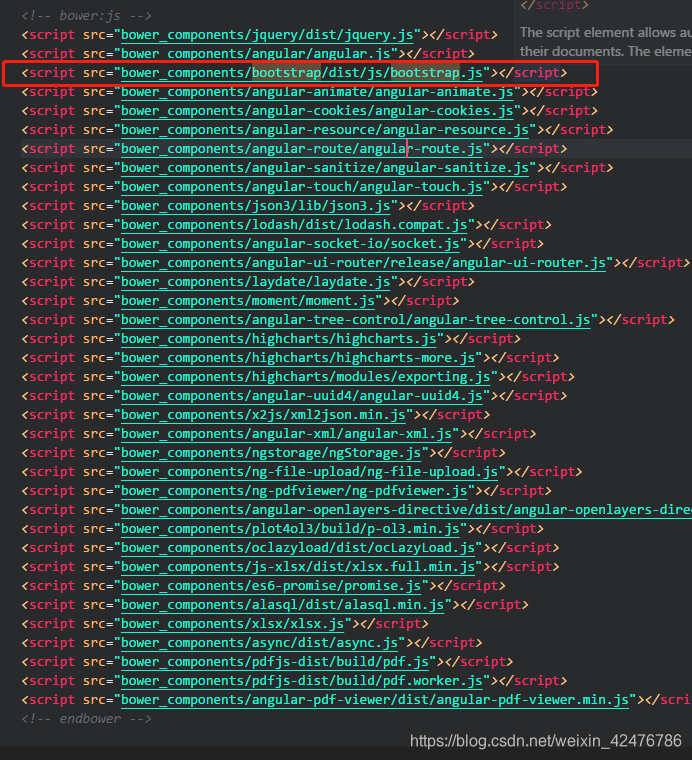Click the highcharts-more.js script path

(298, 358)
